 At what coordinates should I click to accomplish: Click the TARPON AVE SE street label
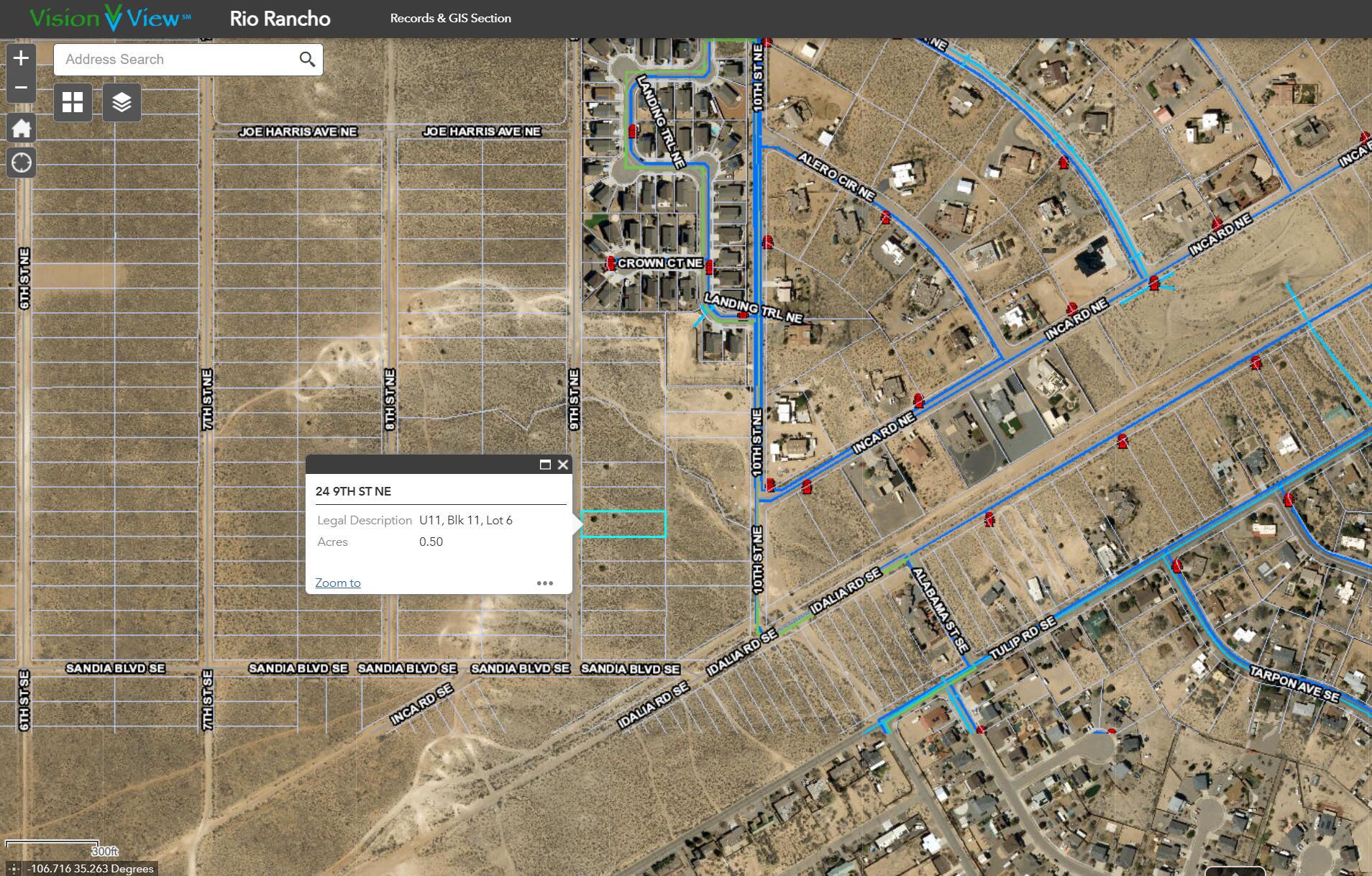(x=1295, y=684)
